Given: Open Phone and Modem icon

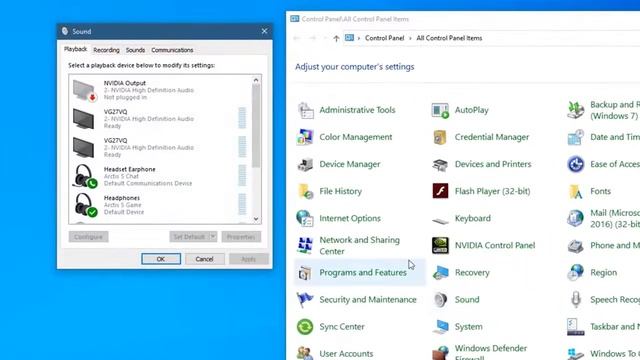Looking at the screenshot, I should pyautogui.click(x=576, y=245).
